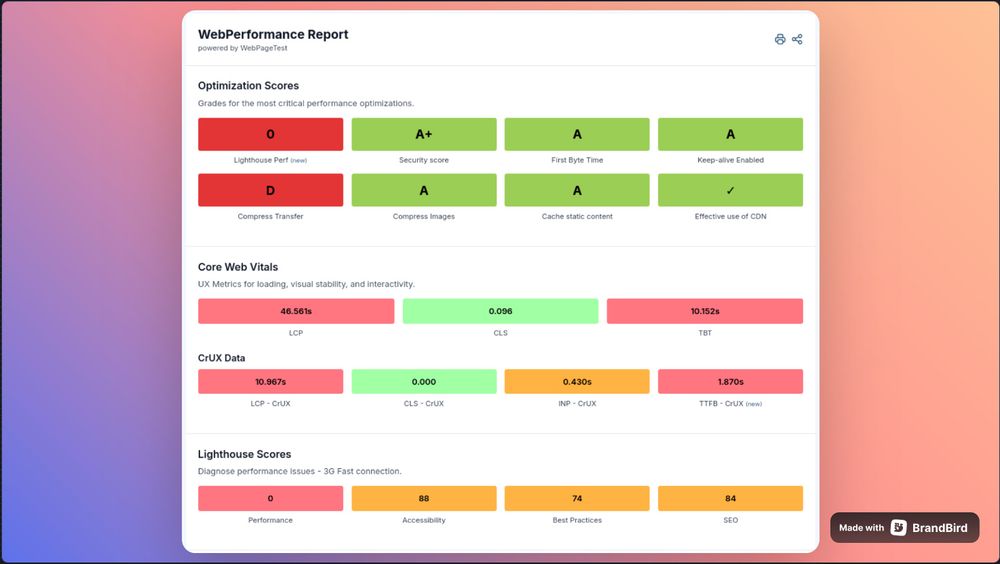Click the TBT value 10.152s
The width and height of the screenshot is (1000, 564).
pos(705,311)
